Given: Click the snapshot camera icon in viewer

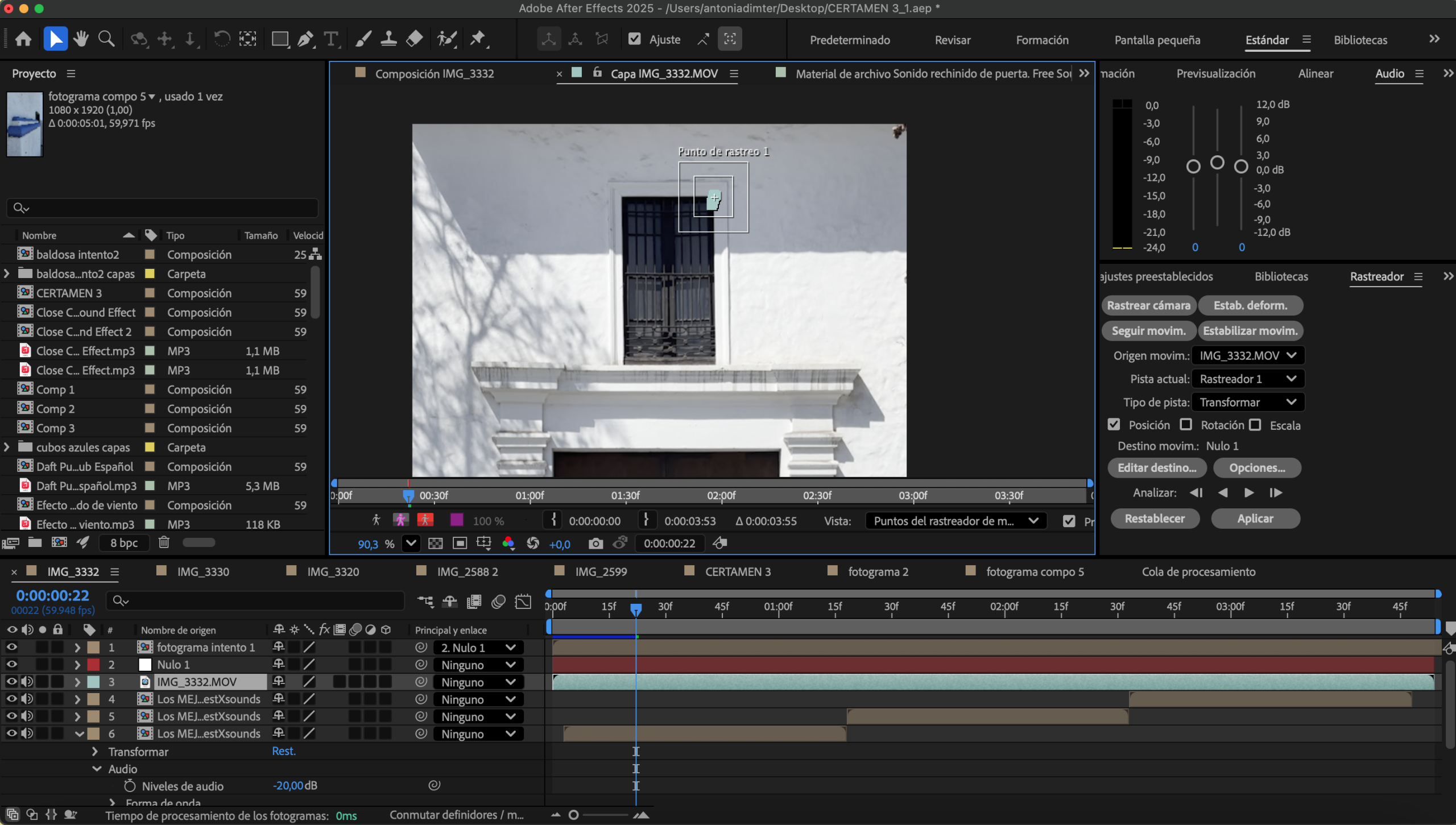Looking at the screenshot, I should (595, 544).
